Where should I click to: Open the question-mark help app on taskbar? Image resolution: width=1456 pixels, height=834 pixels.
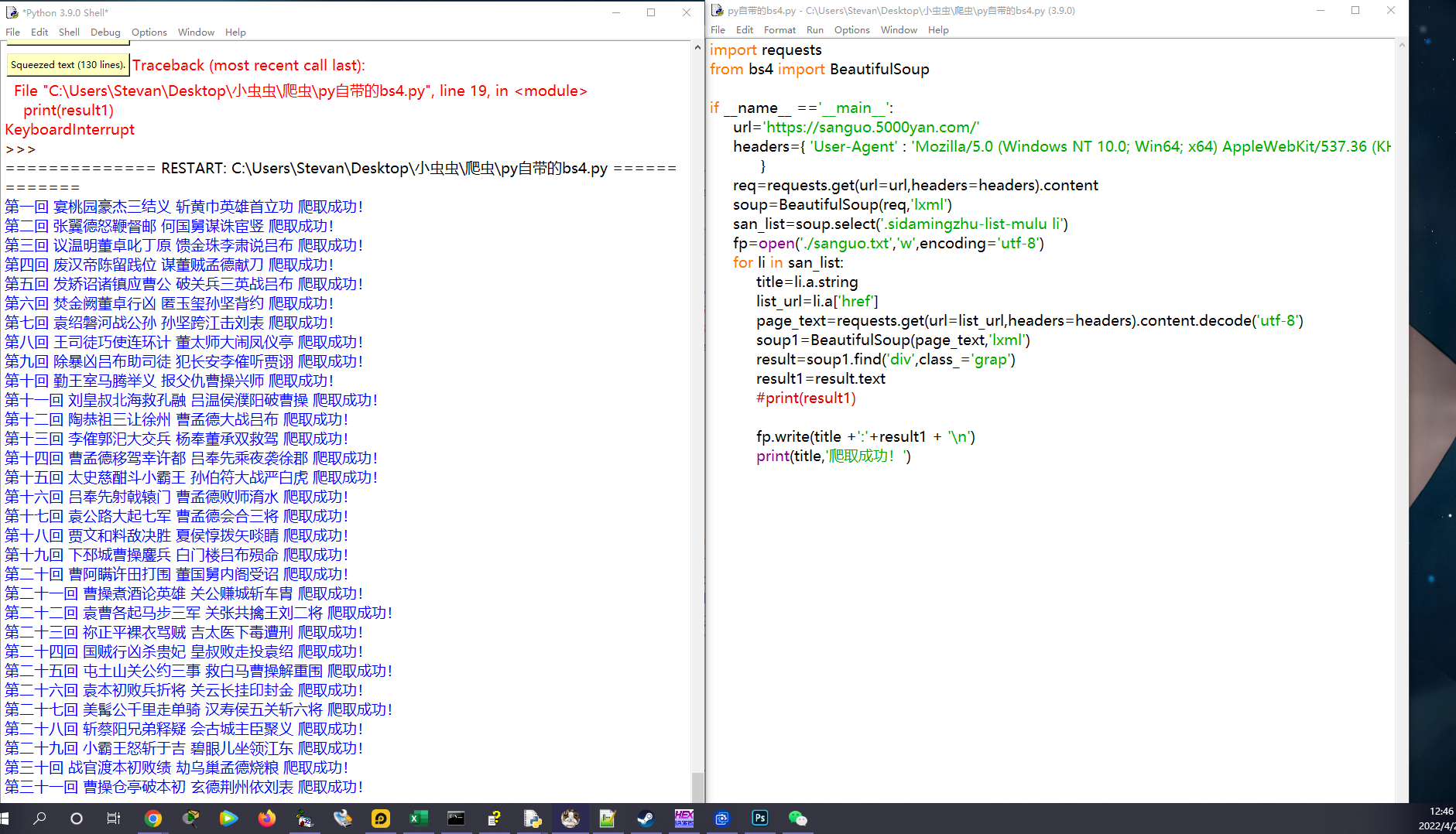[x=495, y=818]
